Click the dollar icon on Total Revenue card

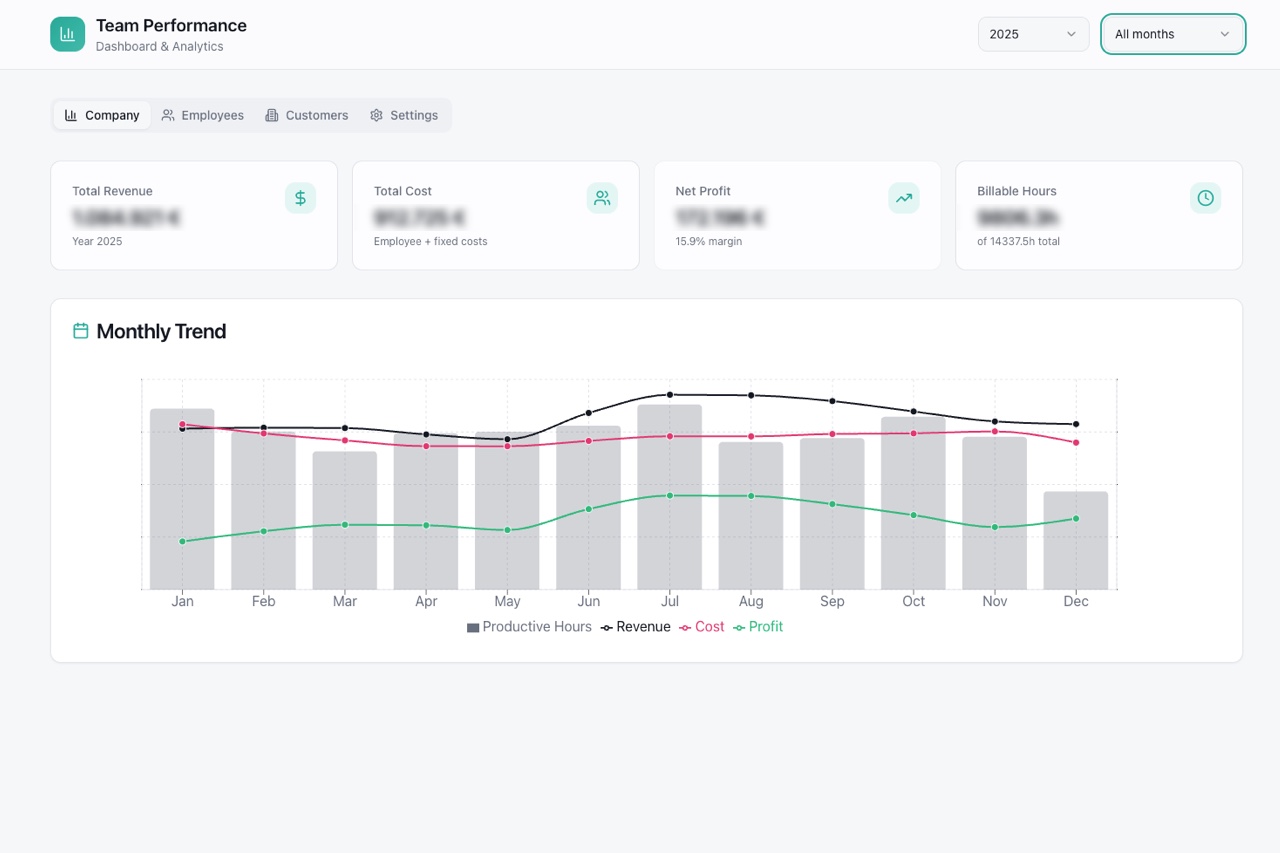(301, 198)
